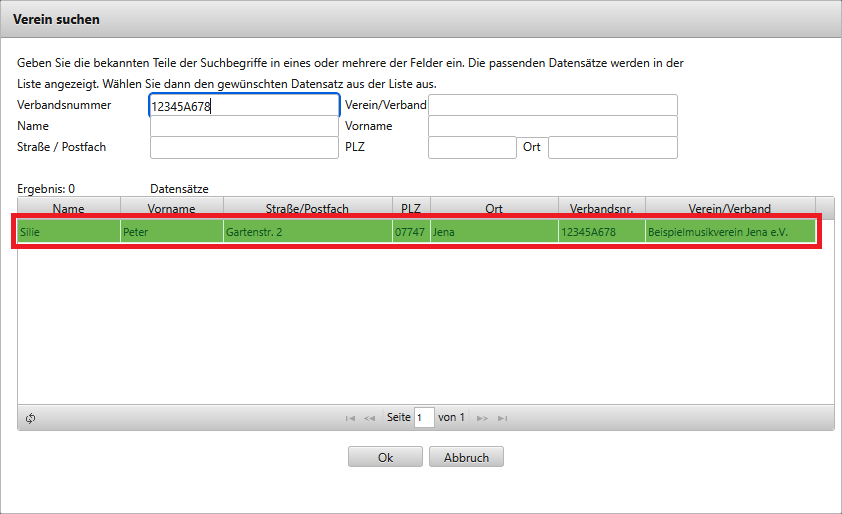Sort by the Straße/Postfach column header
The width and height of the screenshot is (842, 514).
click(x=307, y=208)
